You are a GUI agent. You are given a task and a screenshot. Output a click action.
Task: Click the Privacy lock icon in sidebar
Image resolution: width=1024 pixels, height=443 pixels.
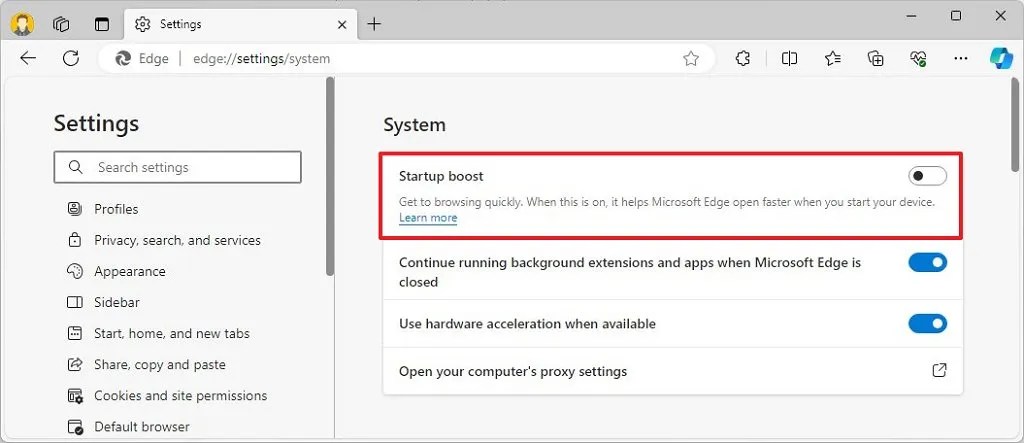tap(75, 240)
